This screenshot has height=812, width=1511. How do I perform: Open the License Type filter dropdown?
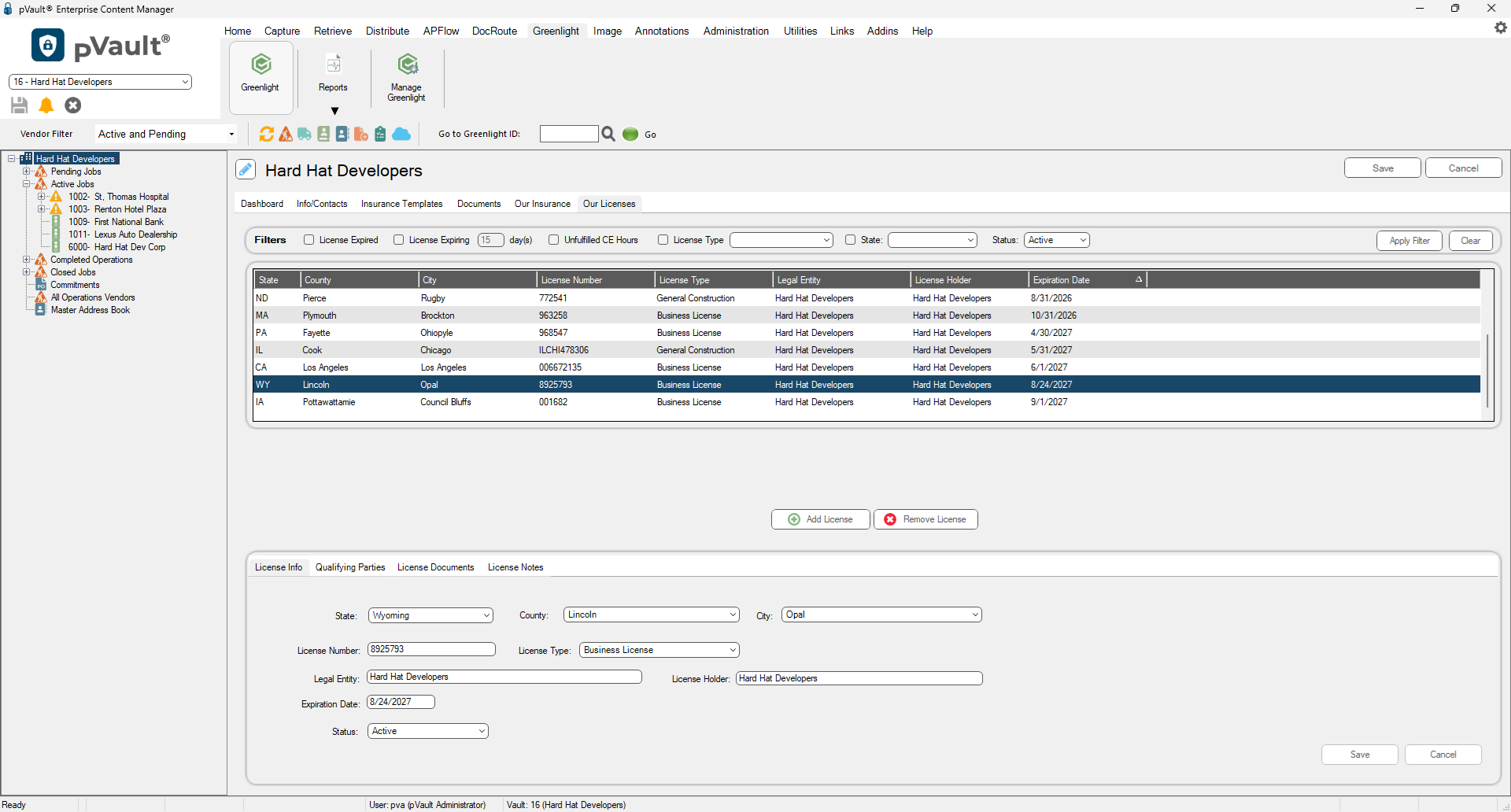pyautogui.click(x=781, y=240)
